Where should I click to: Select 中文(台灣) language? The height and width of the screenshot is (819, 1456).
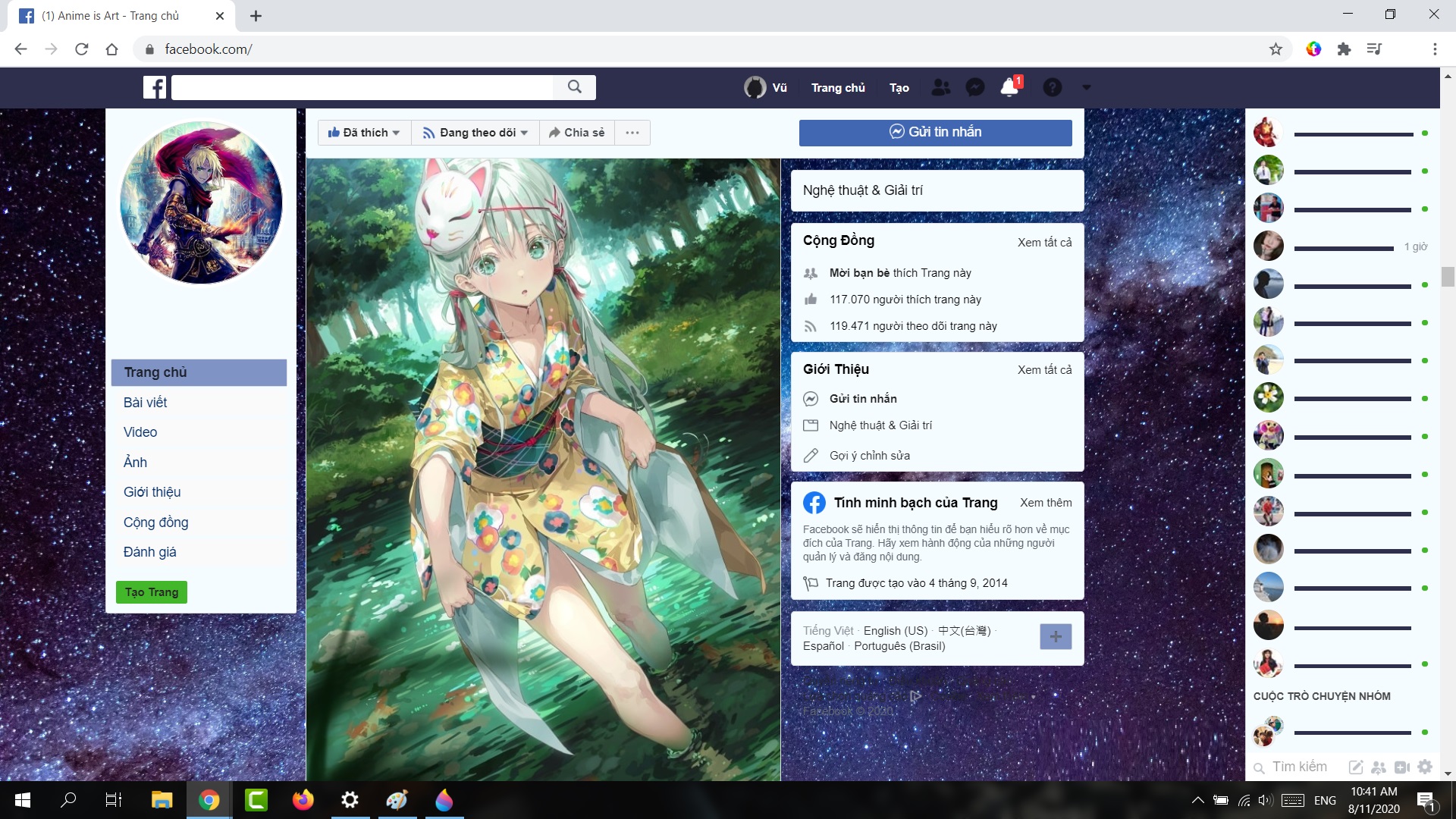click(x=964, y=631)
